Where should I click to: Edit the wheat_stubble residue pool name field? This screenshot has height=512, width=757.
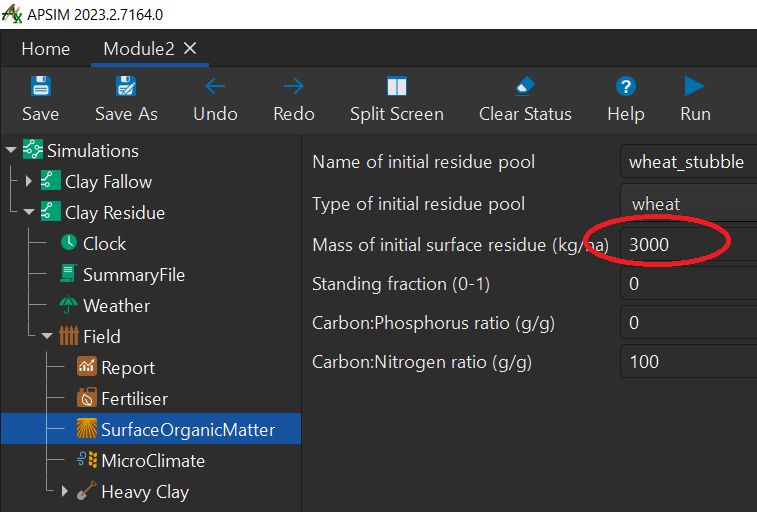688,162
